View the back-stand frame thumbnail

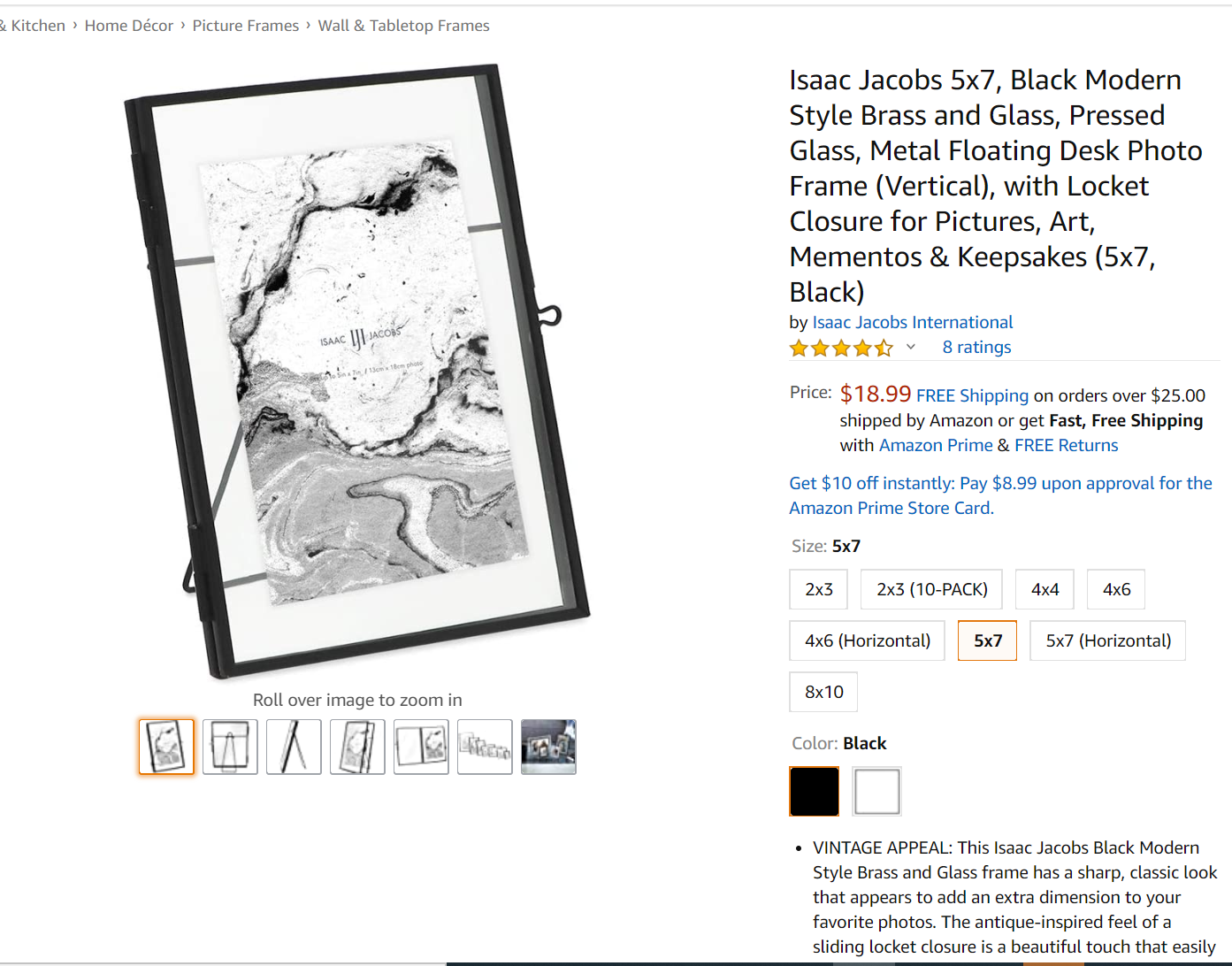point(230,747)
